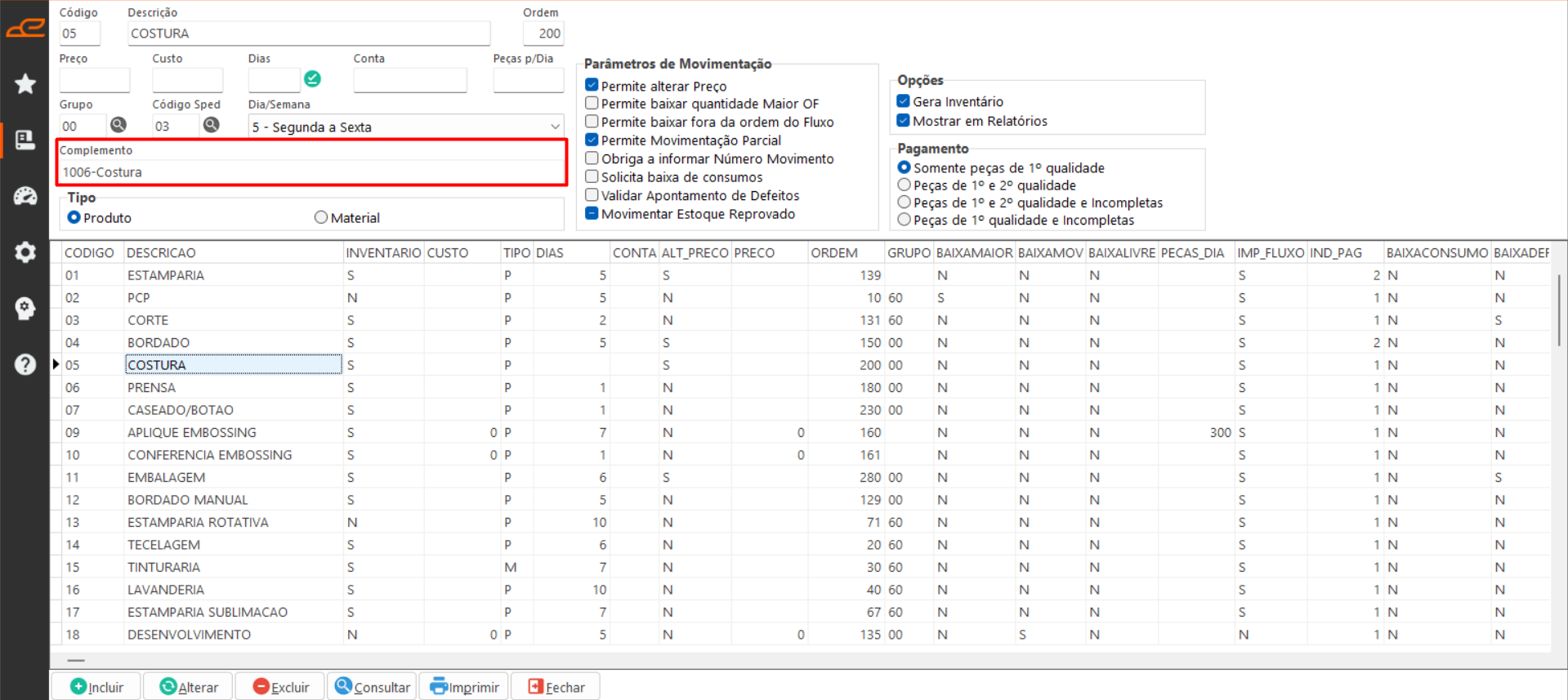Click the magnifier icon next to Grupo
The image size is (1568, 700).
pyautogui.click(x=118, y=125)
